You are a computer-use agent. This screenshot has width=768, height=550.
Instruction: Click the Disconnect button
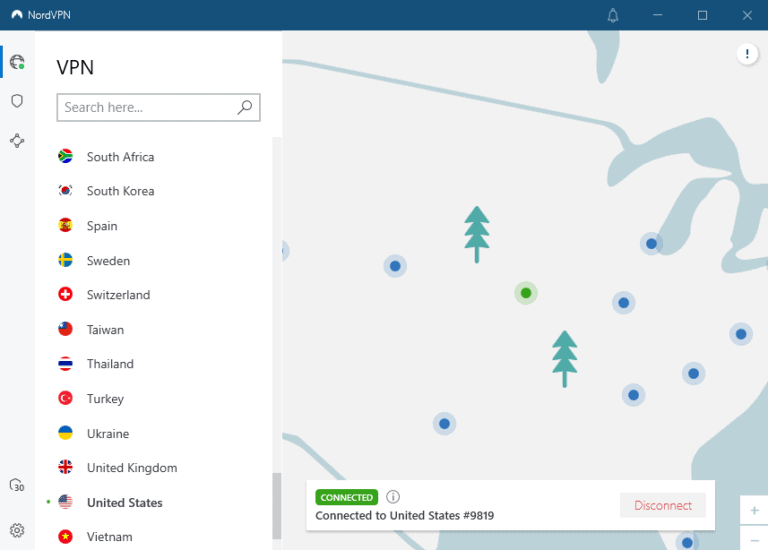(x=662, y=506)
